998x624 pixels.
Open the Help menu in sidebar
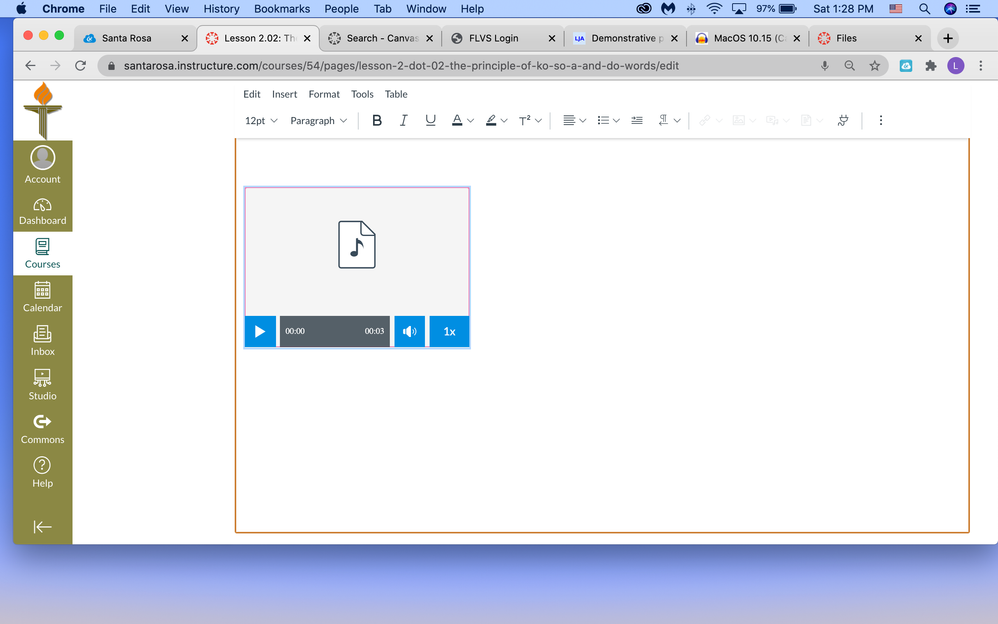[43, 472]
